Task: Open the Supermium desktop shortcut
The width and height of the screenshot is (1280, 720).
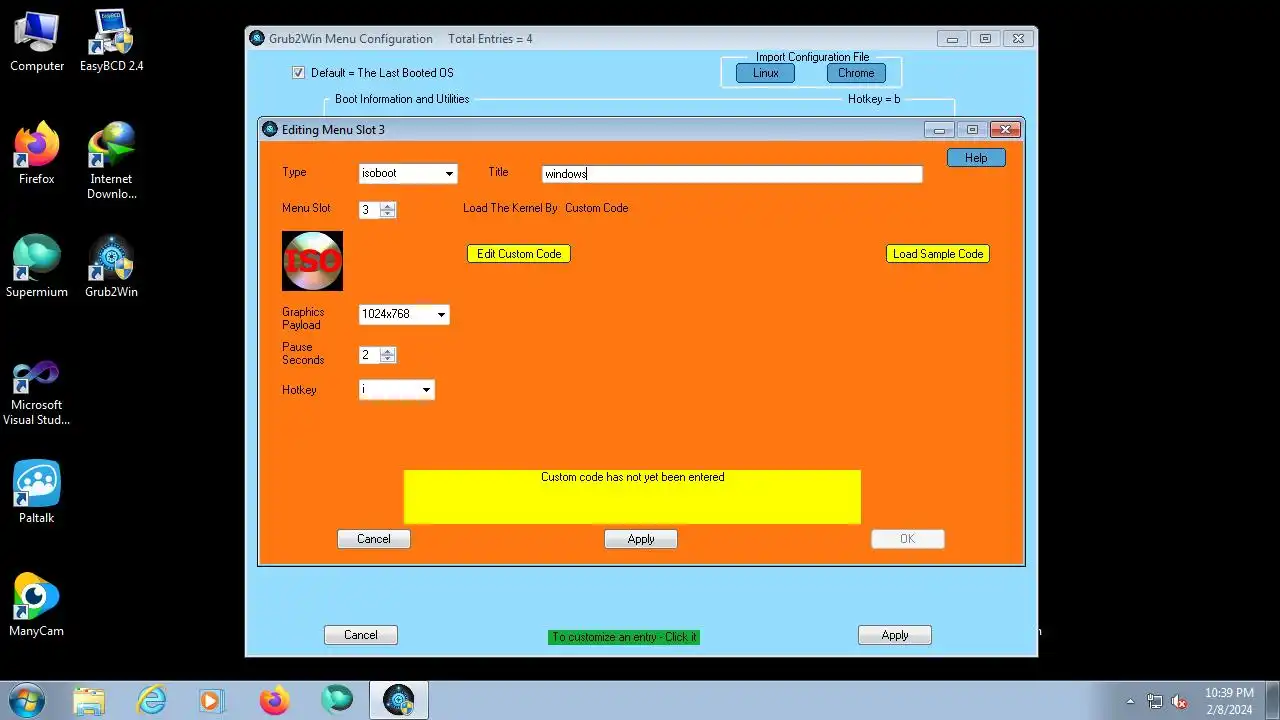Action: click(x=37, y=267)
